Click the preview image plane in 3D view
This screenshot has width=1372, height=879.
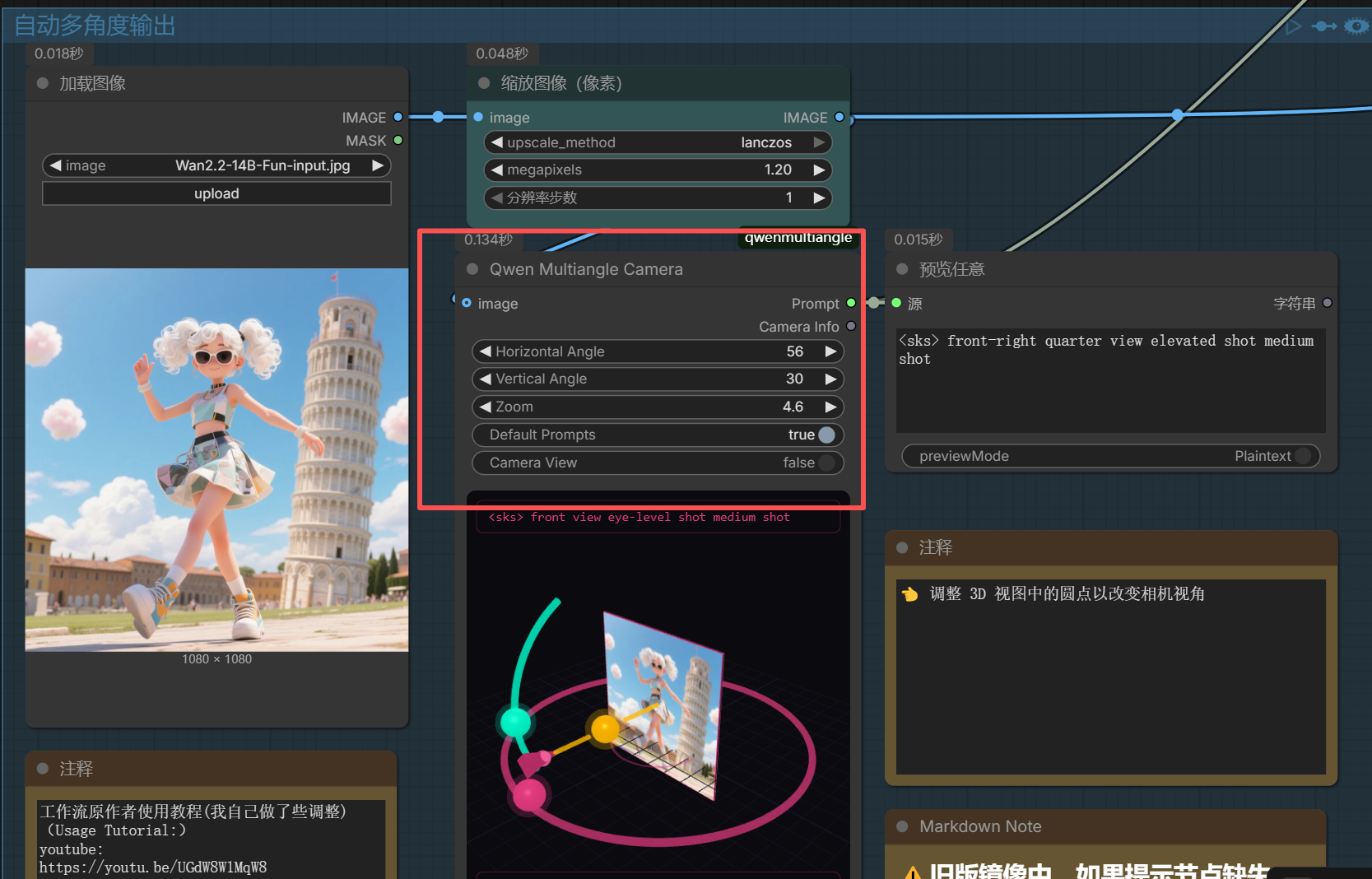click(x=663, y=706)
